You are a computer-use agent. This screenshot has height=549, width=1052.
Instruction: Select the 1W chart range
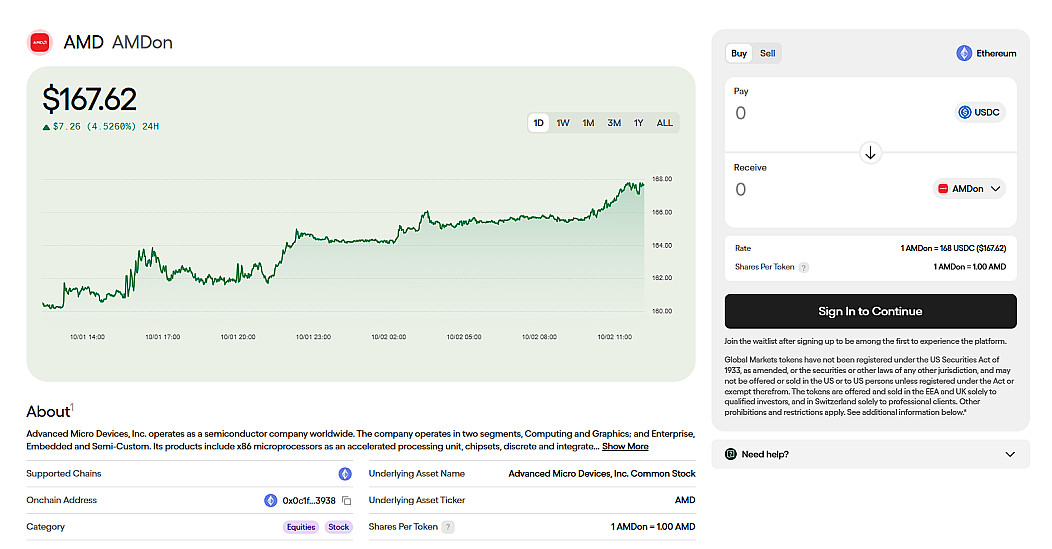coord(563,123)
